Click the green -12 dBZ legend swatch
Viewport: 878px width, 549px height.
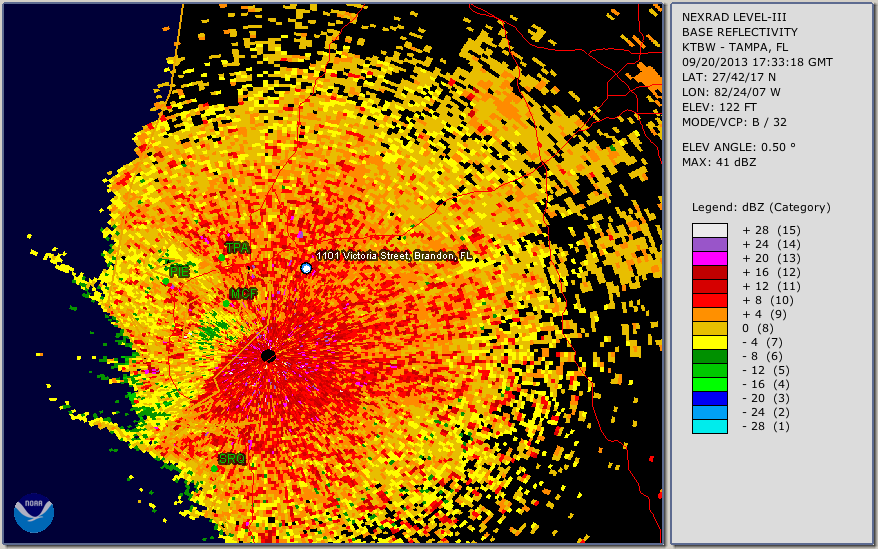709,370
